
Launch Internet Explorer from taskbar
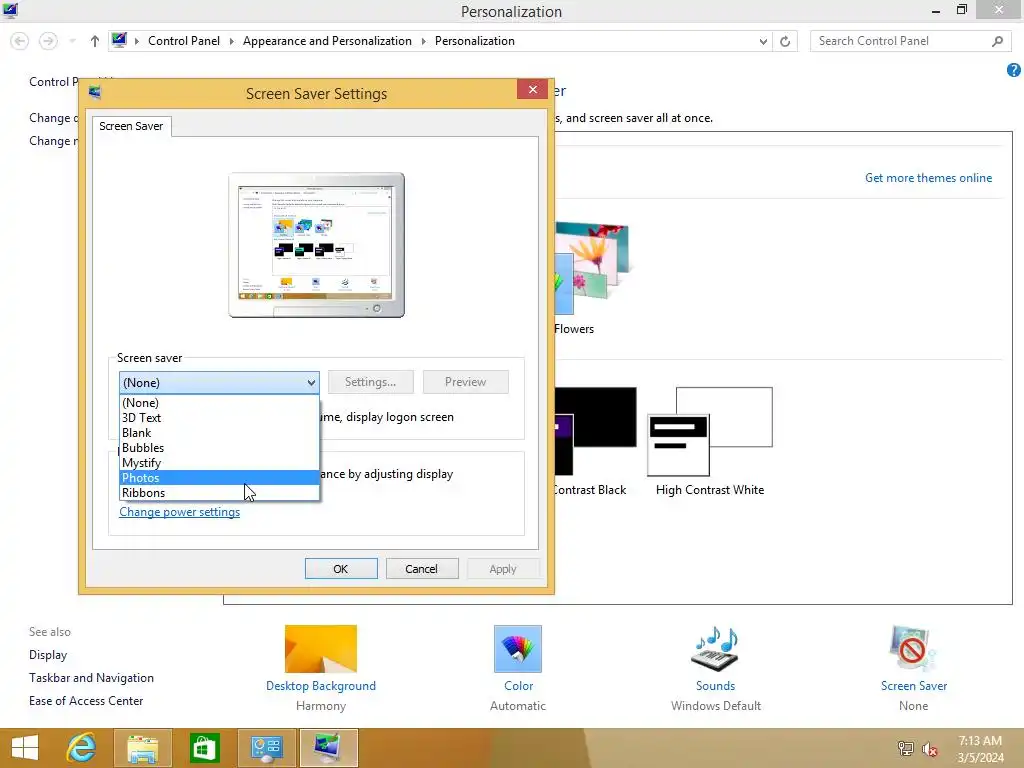pyautogui.click(x=81, y=748)
